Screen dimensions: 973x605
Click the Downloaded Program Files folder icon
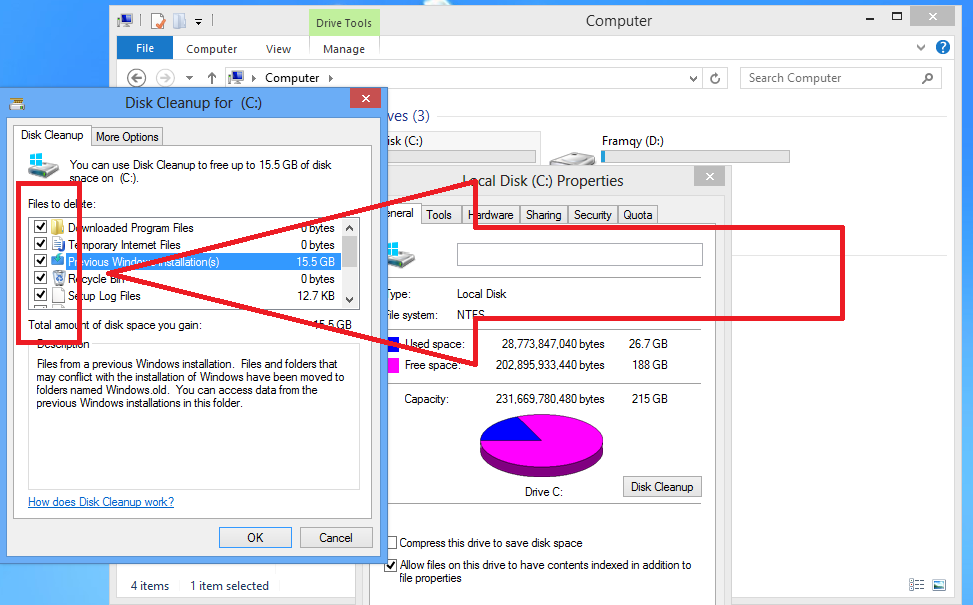(x=58, y=227)
